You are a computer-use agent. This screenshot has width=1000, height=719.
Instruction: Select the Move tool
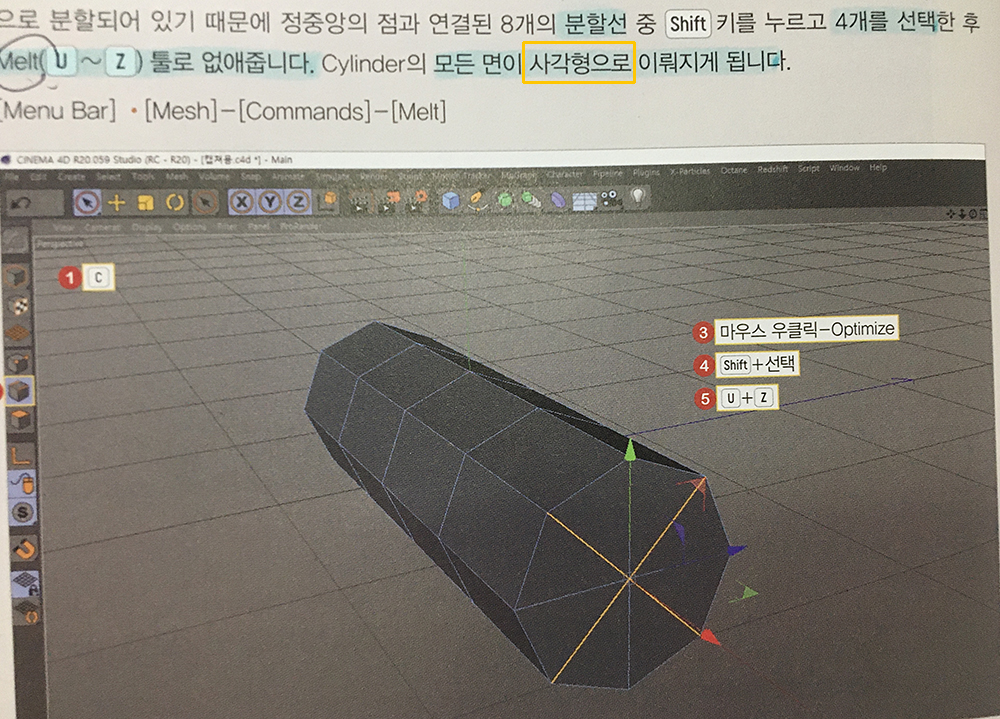pos(117,203)
